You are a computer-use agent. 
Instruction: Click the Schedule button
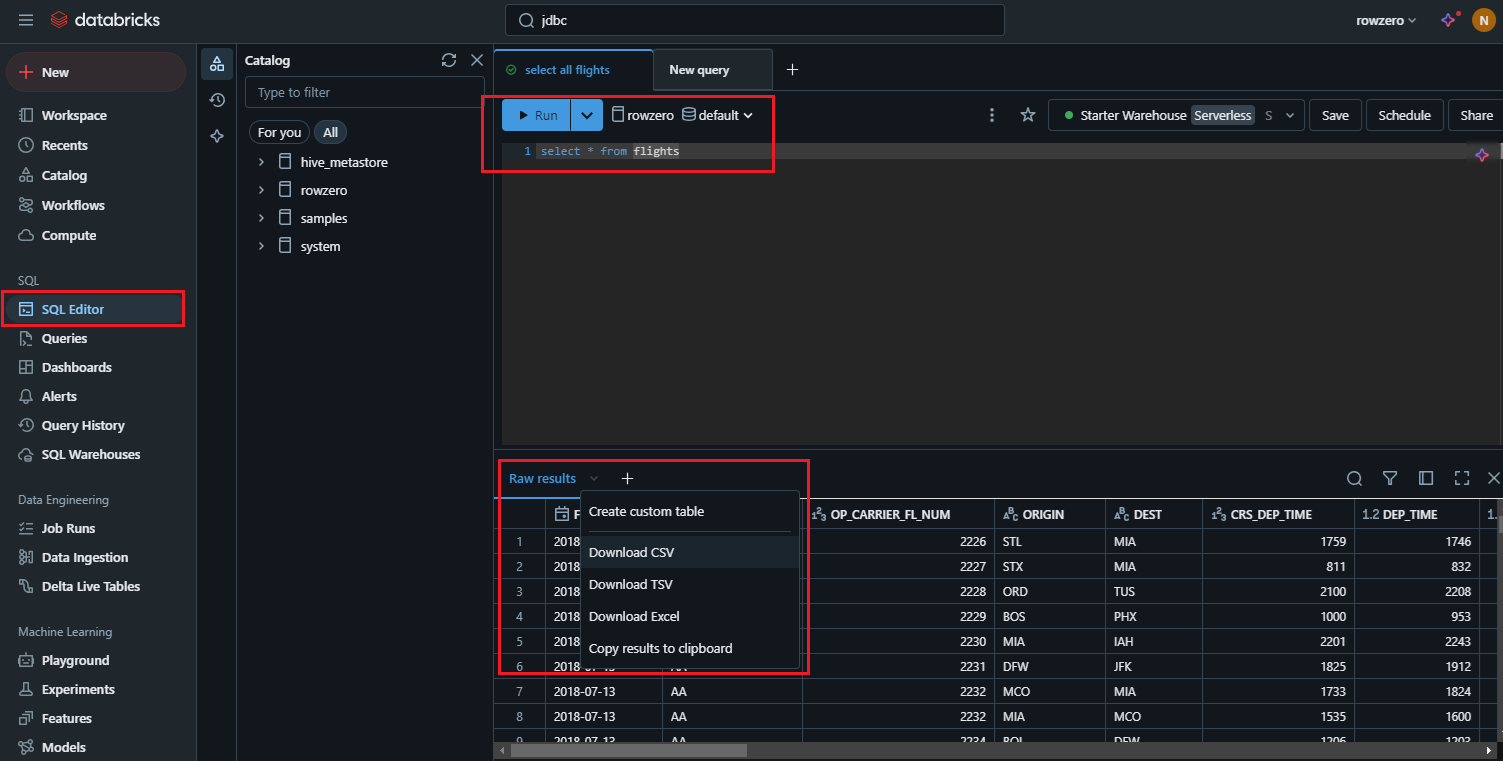click(1404, 114)
